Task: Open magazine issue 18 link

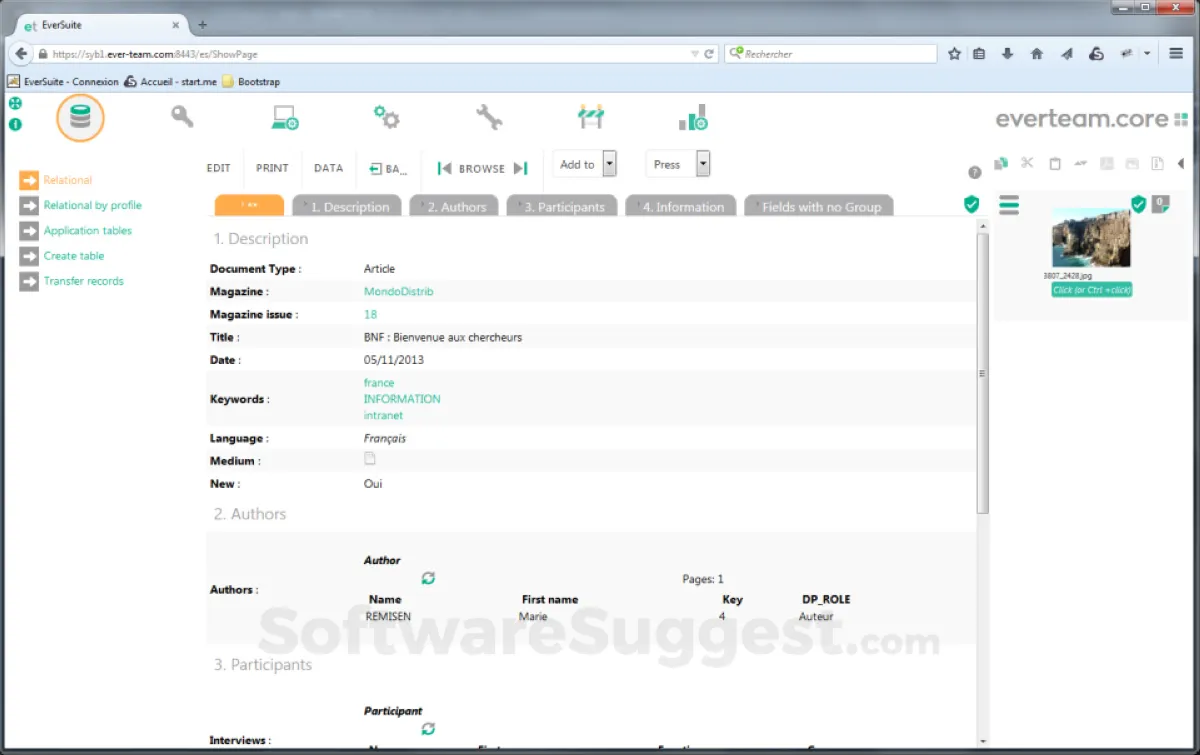Action: [370, 314]
